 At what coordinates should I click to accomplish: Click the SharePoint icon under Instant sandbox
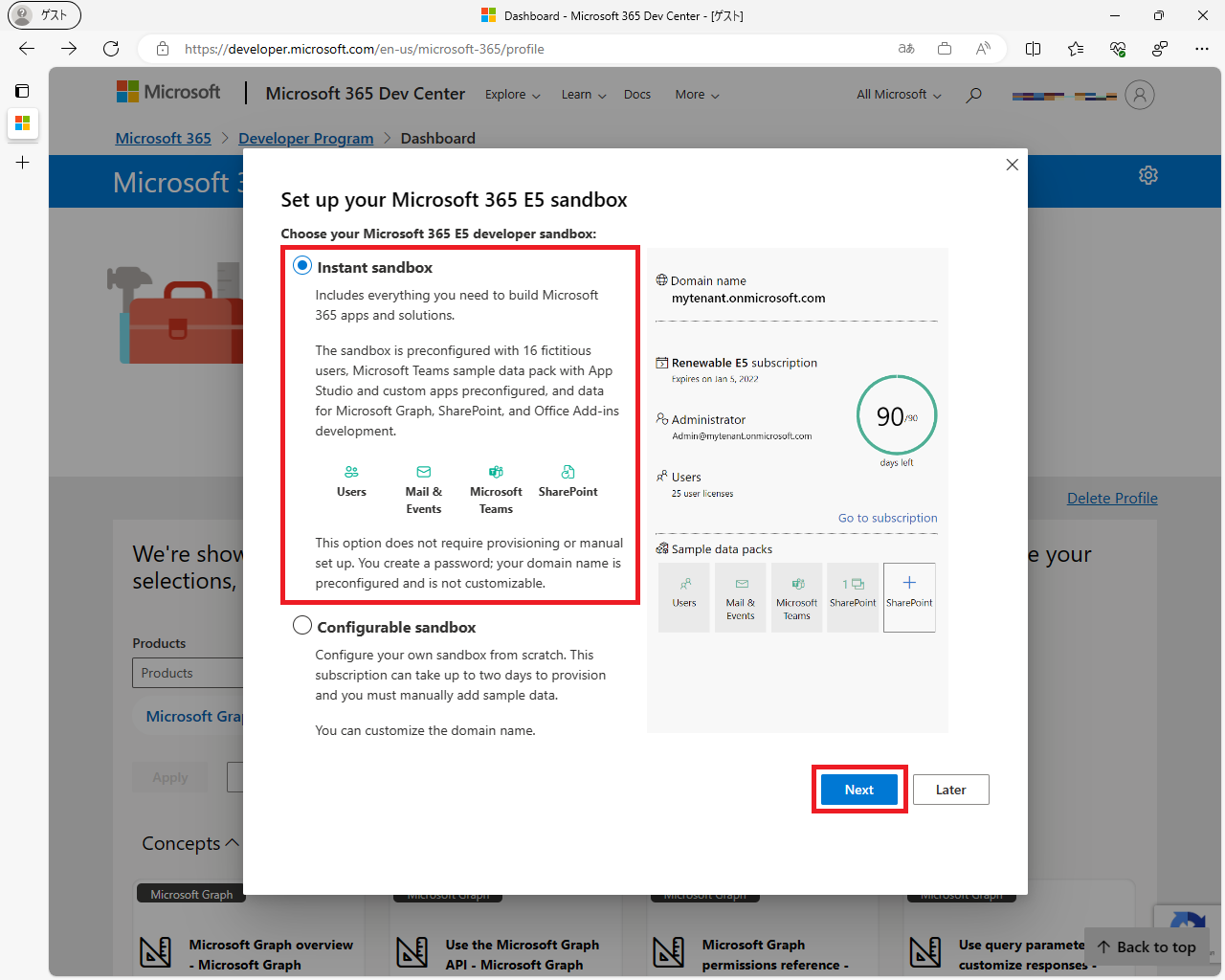(568, 472)
